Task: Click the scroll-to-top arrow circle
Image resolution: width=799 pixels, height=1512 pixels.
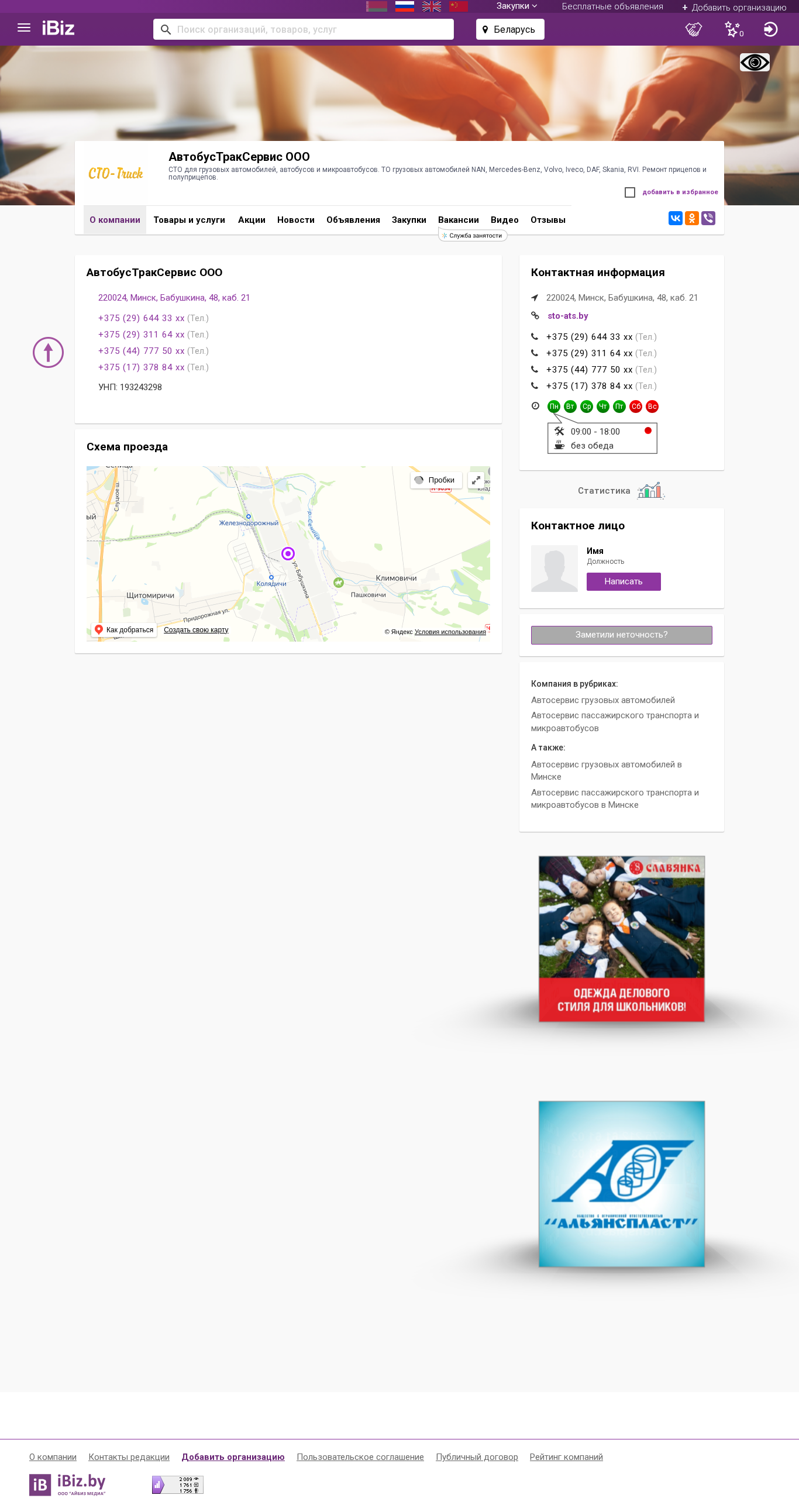Action: tap(48, 352)
